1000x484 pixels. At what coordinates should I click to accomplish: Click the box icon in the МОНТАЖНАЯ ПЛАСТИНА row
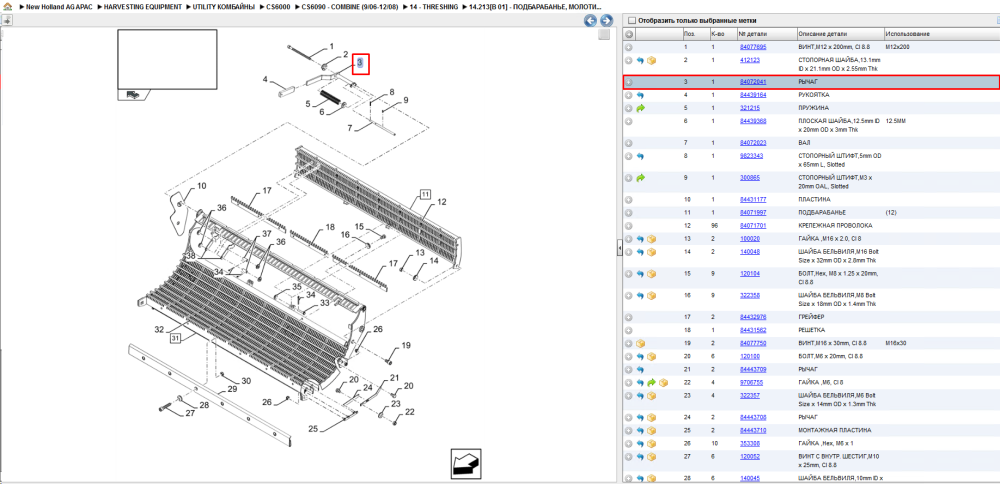pos(651,430)
